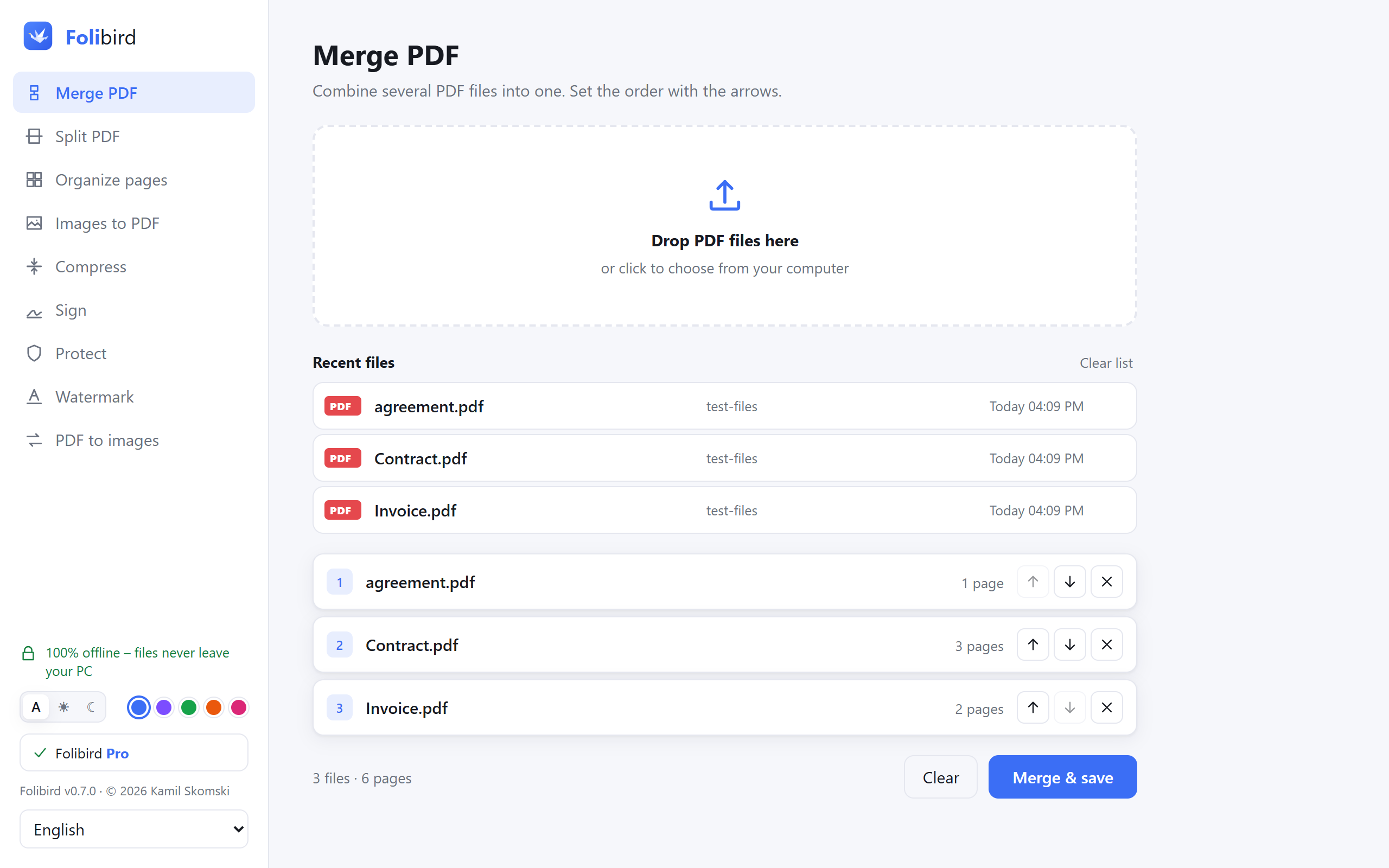Move Invoice.pdf up in merge order

pyautogui.click(x=1033, y=708)
